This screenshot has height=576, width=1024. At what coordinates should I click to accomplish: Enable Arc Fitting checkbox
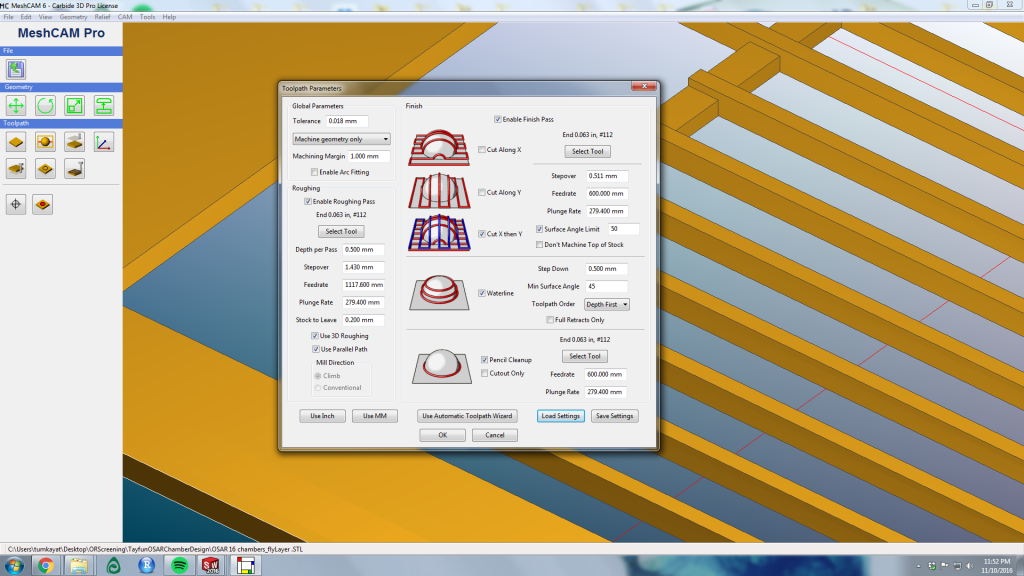pos(315,172)
